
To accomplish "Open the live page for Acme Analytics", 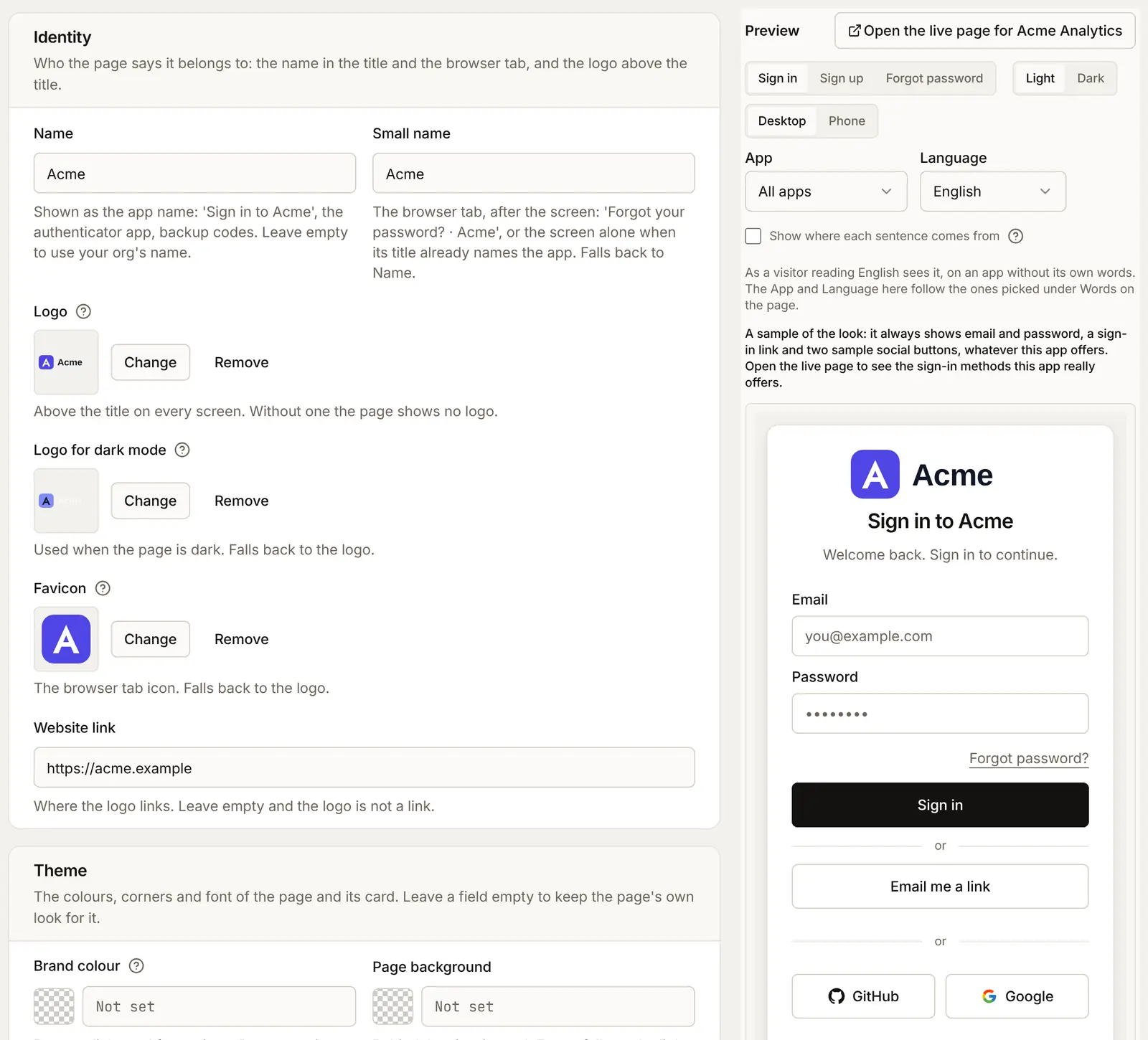I will 984,31.
